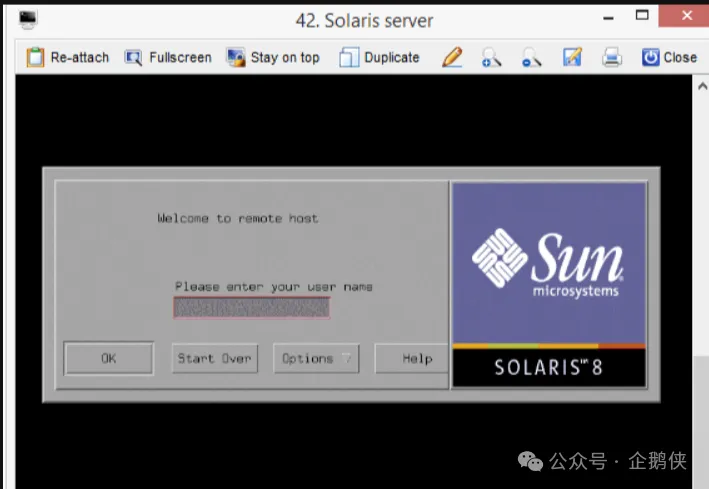
Task: Click the terminal icon in title bar
Action: pos(28,19)
